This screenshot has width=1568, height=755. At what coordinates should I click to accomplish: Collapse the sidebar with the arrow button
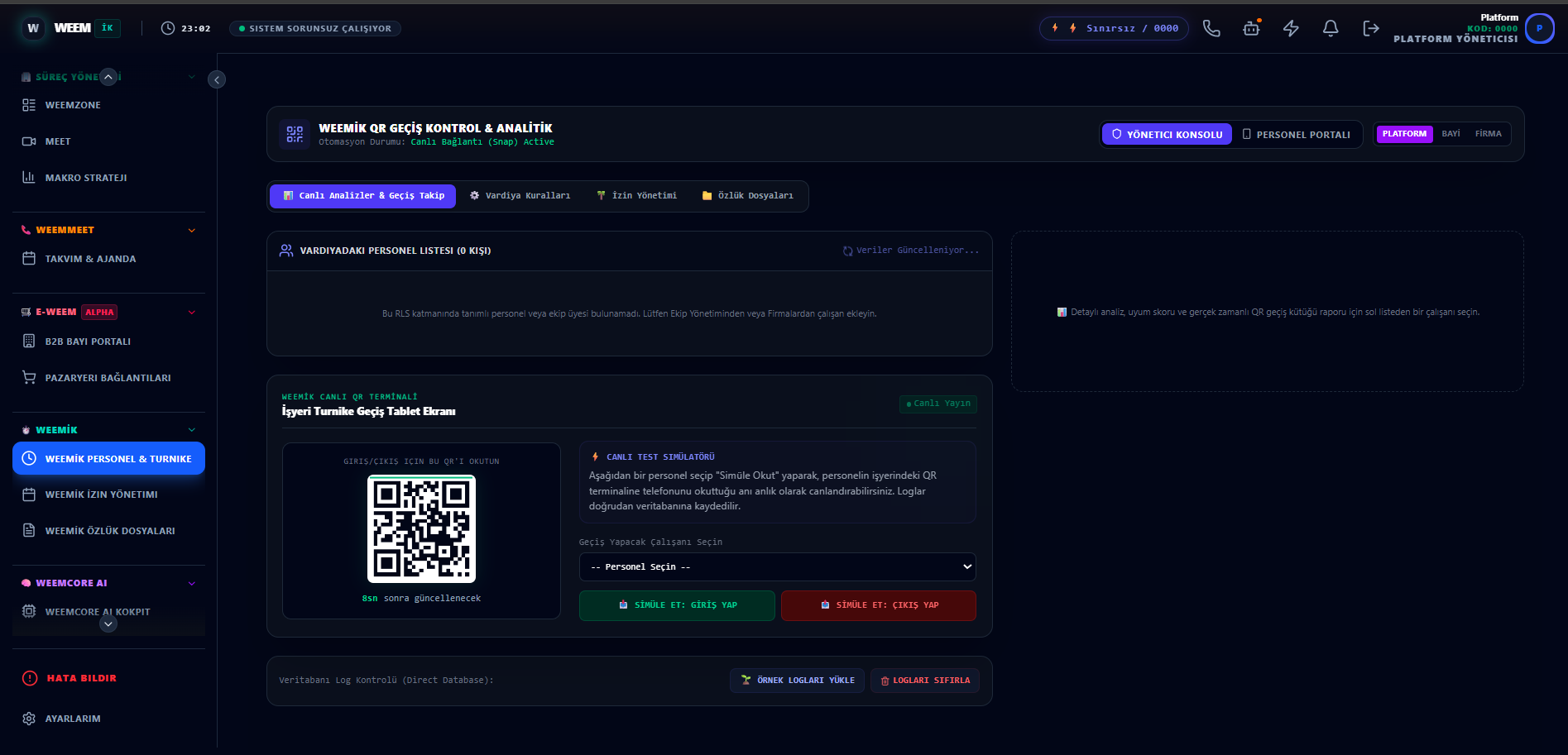click(x=217, y=79)
